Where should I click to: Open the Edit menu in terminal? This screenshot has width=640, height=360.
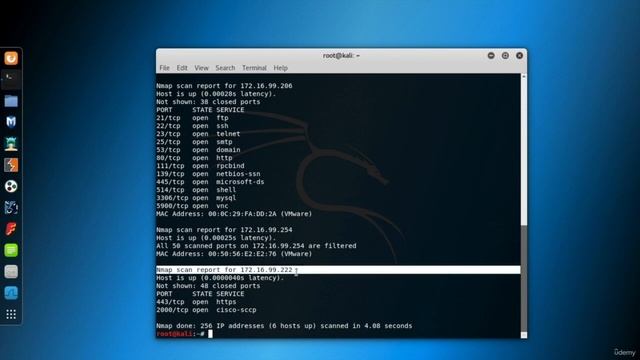tap(182, 68)
